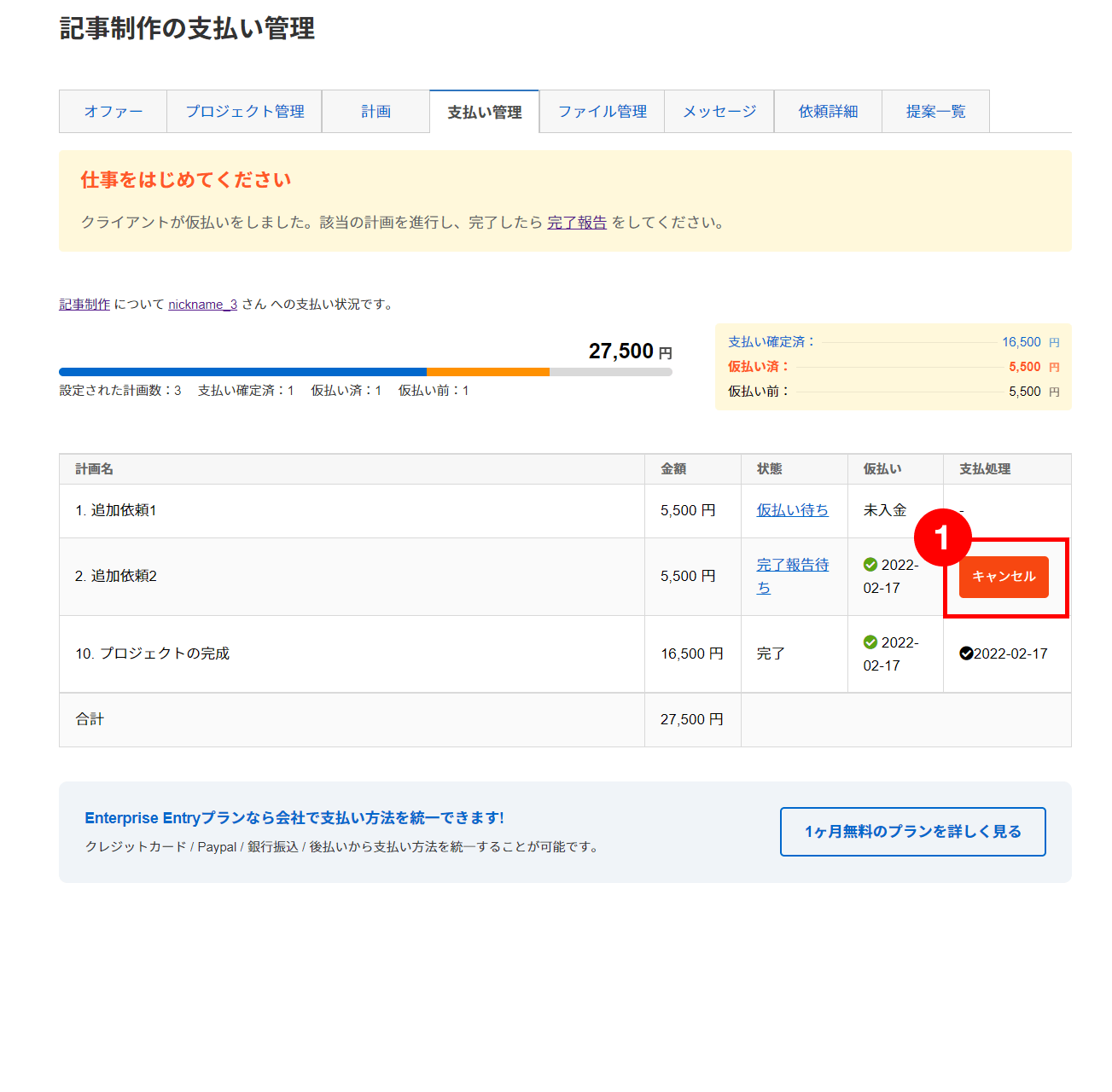Click Enterprise Entryプラン promo heading

(x=294, y=818)
